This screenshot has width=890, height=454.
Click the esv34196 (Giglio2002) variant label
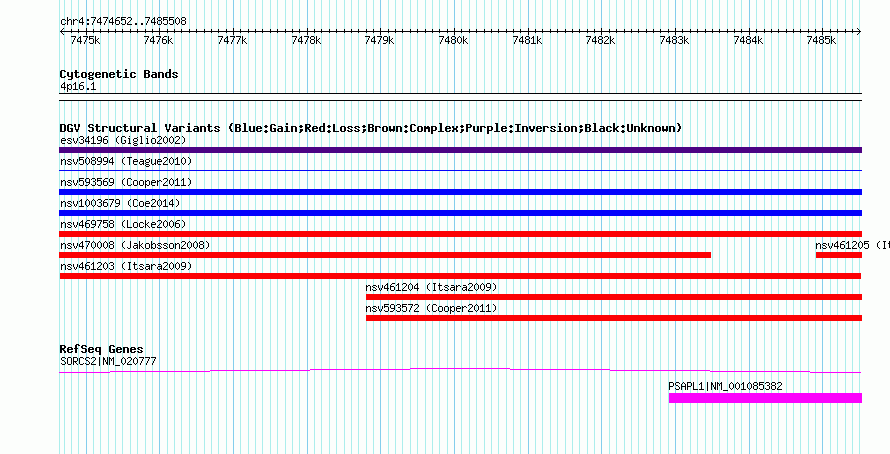point(123,140)
